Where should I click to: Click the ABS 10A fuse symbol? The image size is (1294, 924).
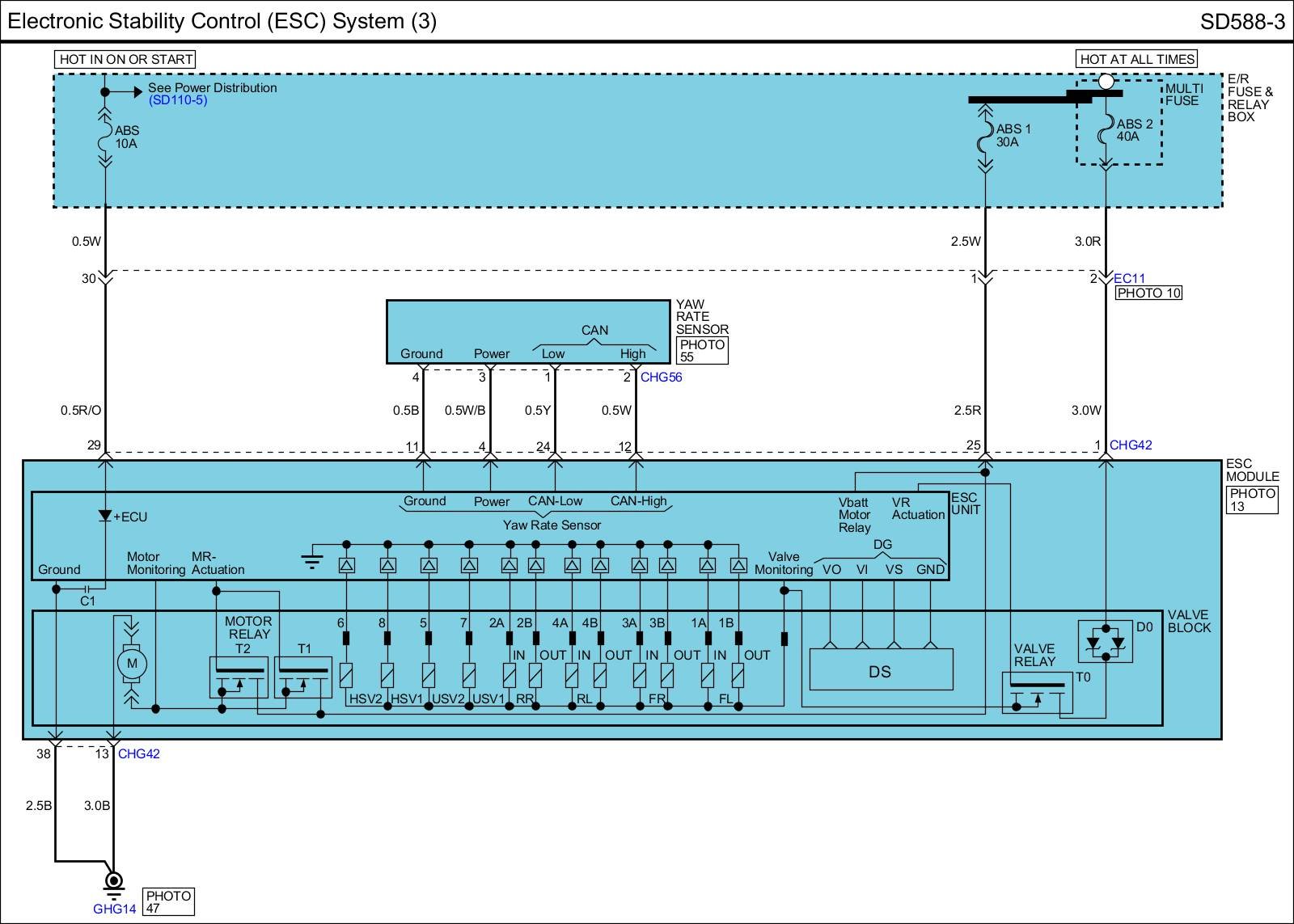point(105,137)
